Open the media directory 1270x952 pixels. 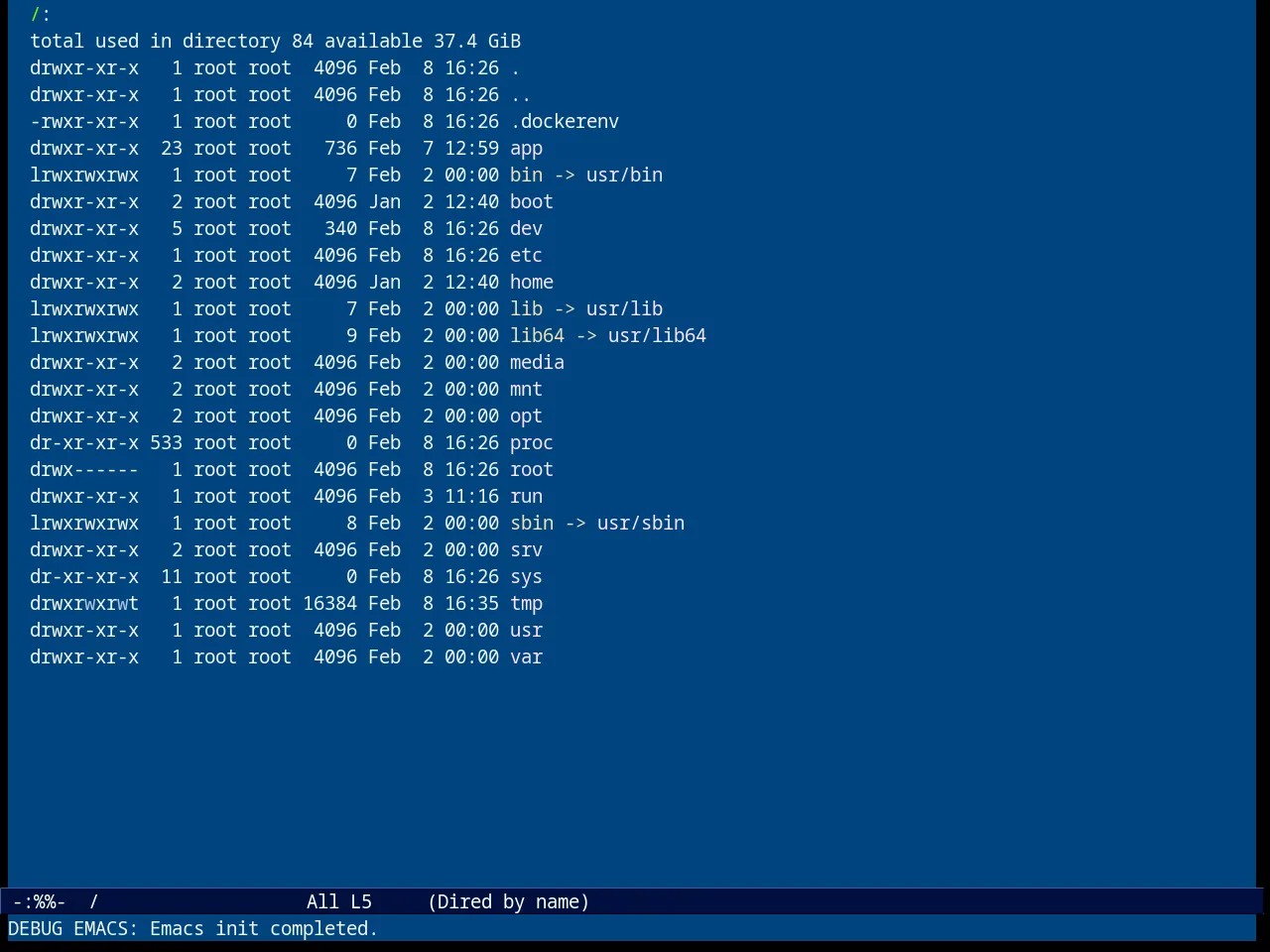pyautogui.click(x=537, y=363)
